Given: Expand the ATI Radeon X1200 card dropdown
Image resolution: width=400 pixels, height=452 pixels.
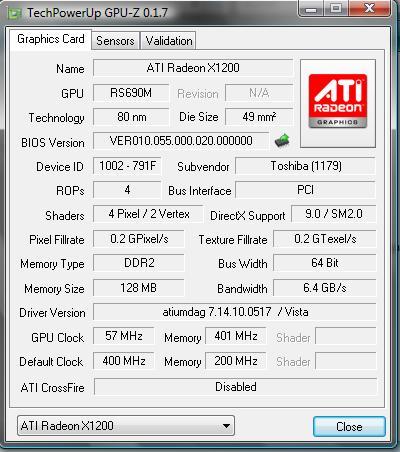Looking at the screenshot, I should click(x=126, y=426).
